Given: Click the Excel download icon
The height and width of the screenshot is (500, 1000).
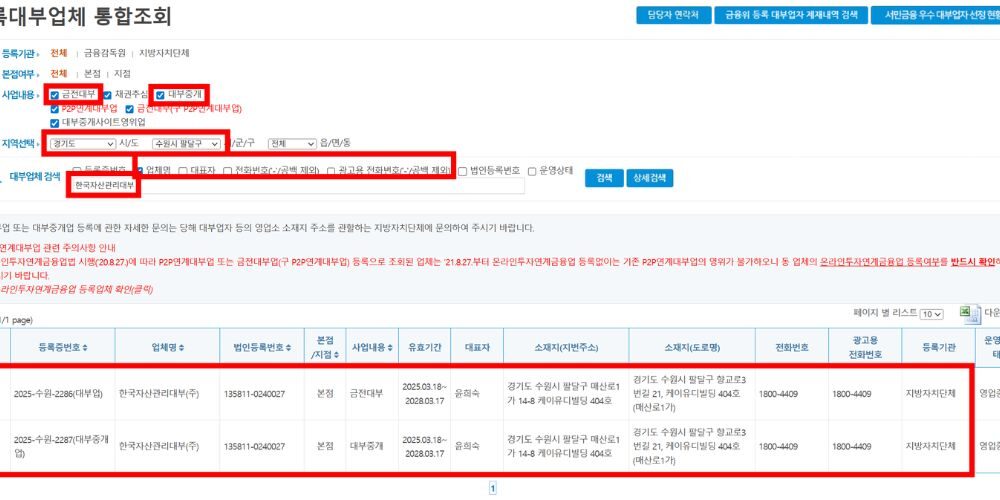Looking at the screenshot, I should [x=966, y=313].
